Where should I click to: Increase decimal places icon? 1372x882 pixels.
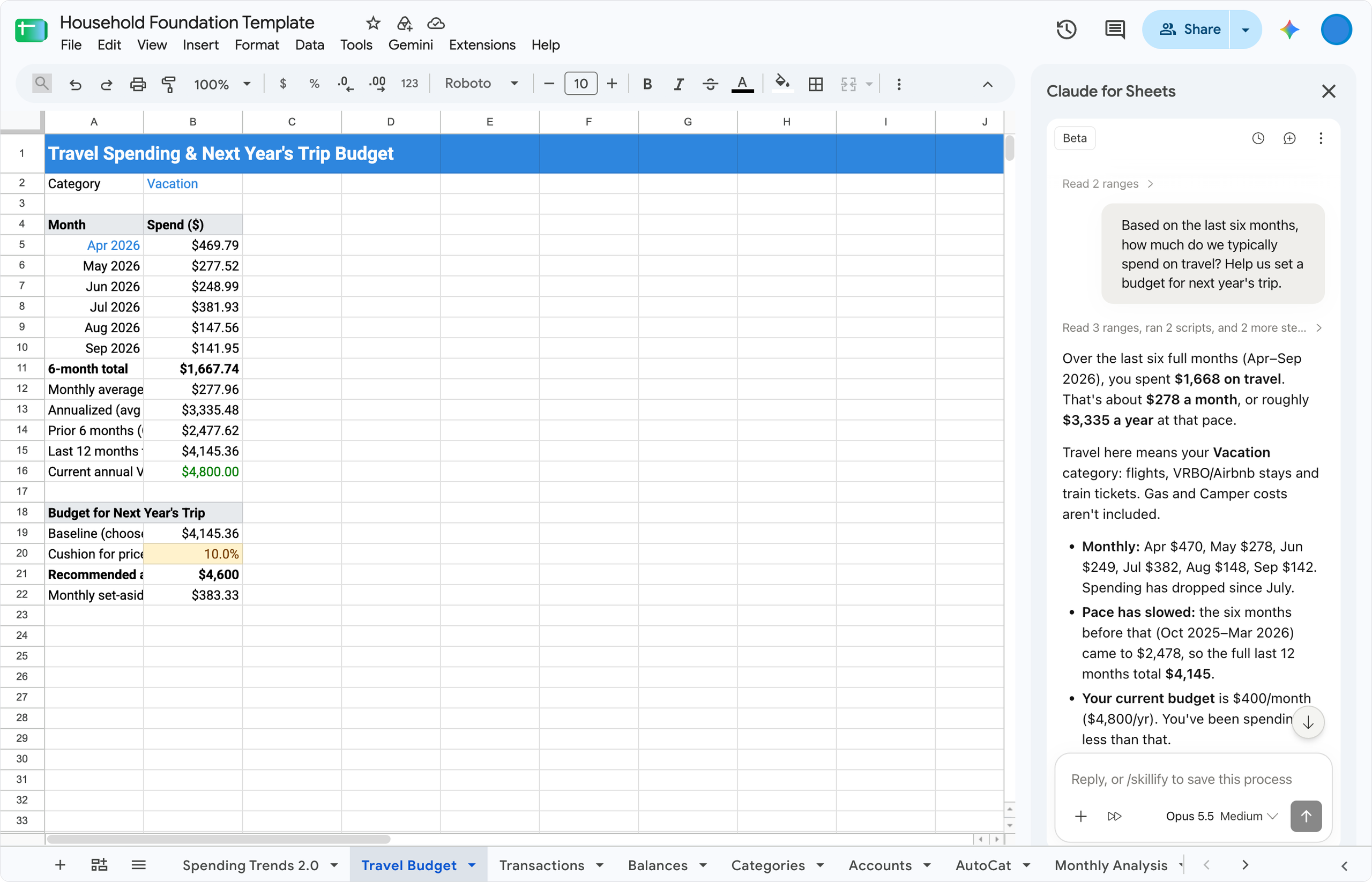(377, 84)
